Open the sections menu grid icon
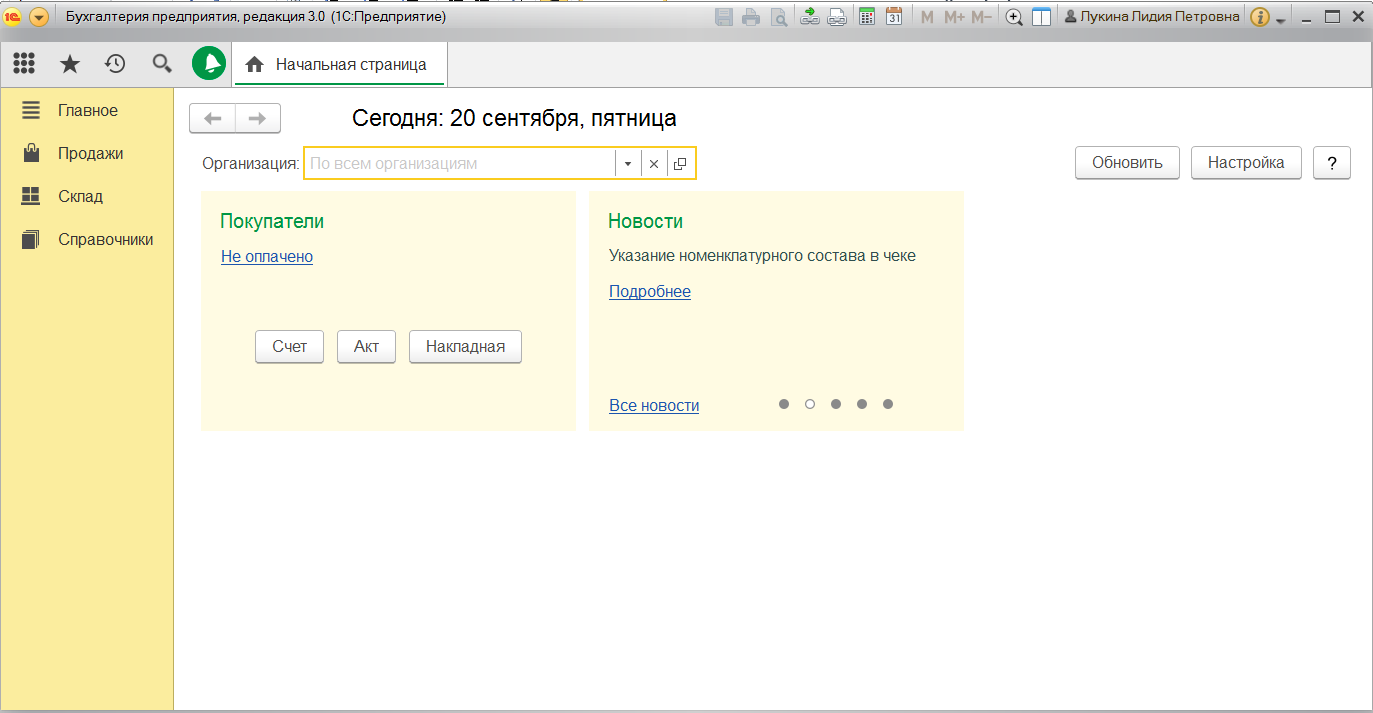The width and height of the screenshot is (1373, 713). (24, 64)
